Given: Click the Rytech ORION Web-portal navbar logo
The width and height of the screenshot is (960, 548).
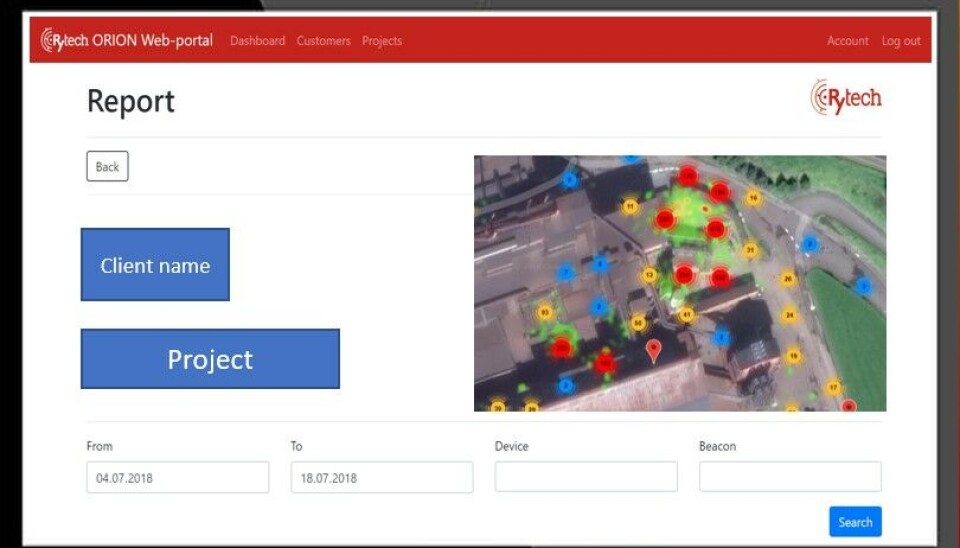Looking at the screenshot, I should (x=126, y=41).
